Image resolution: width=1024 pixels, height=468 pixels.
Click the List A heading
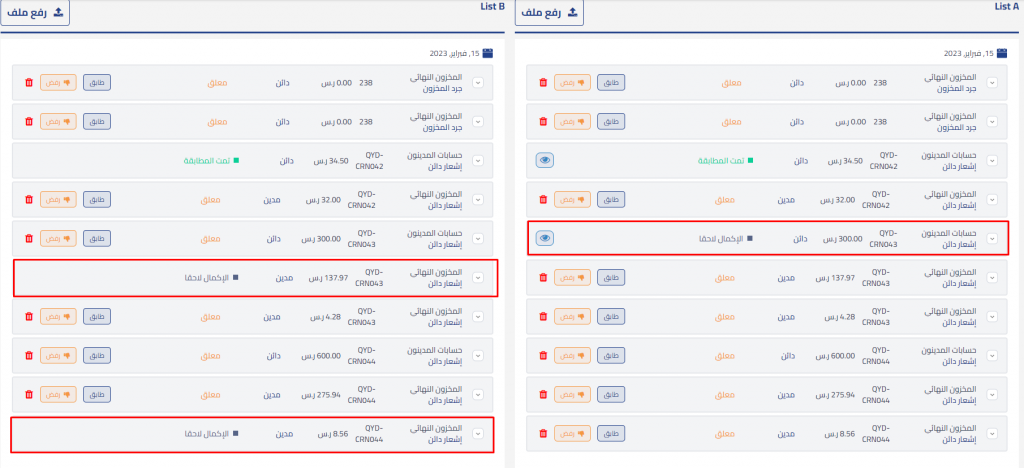click(x=1008, y=7)
